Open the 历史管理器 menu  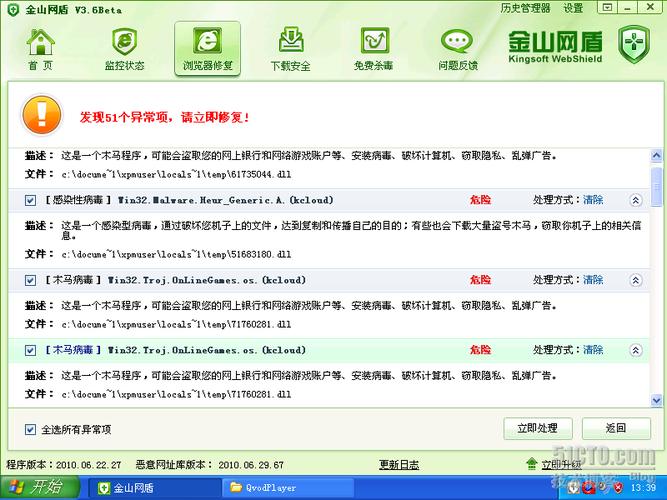pyautogui.click(x=525, y=8)
